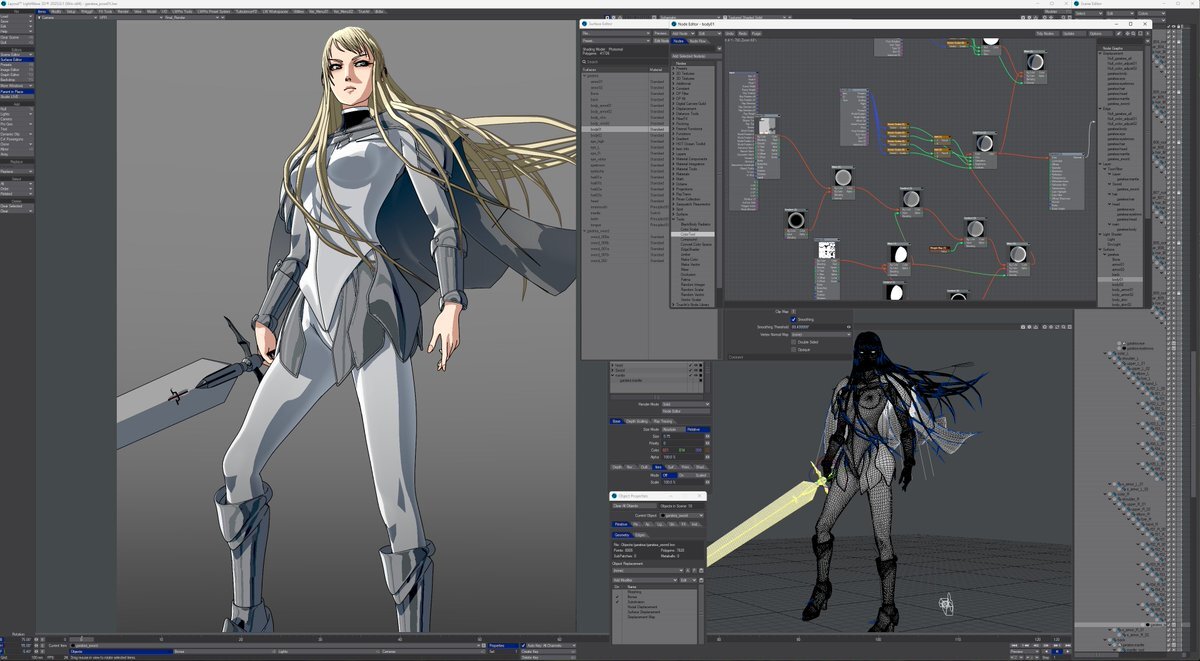This screenshot has height=661, width=1200.
Task: Switch to the Depth Scaling tab
Action: pos(636,421)
